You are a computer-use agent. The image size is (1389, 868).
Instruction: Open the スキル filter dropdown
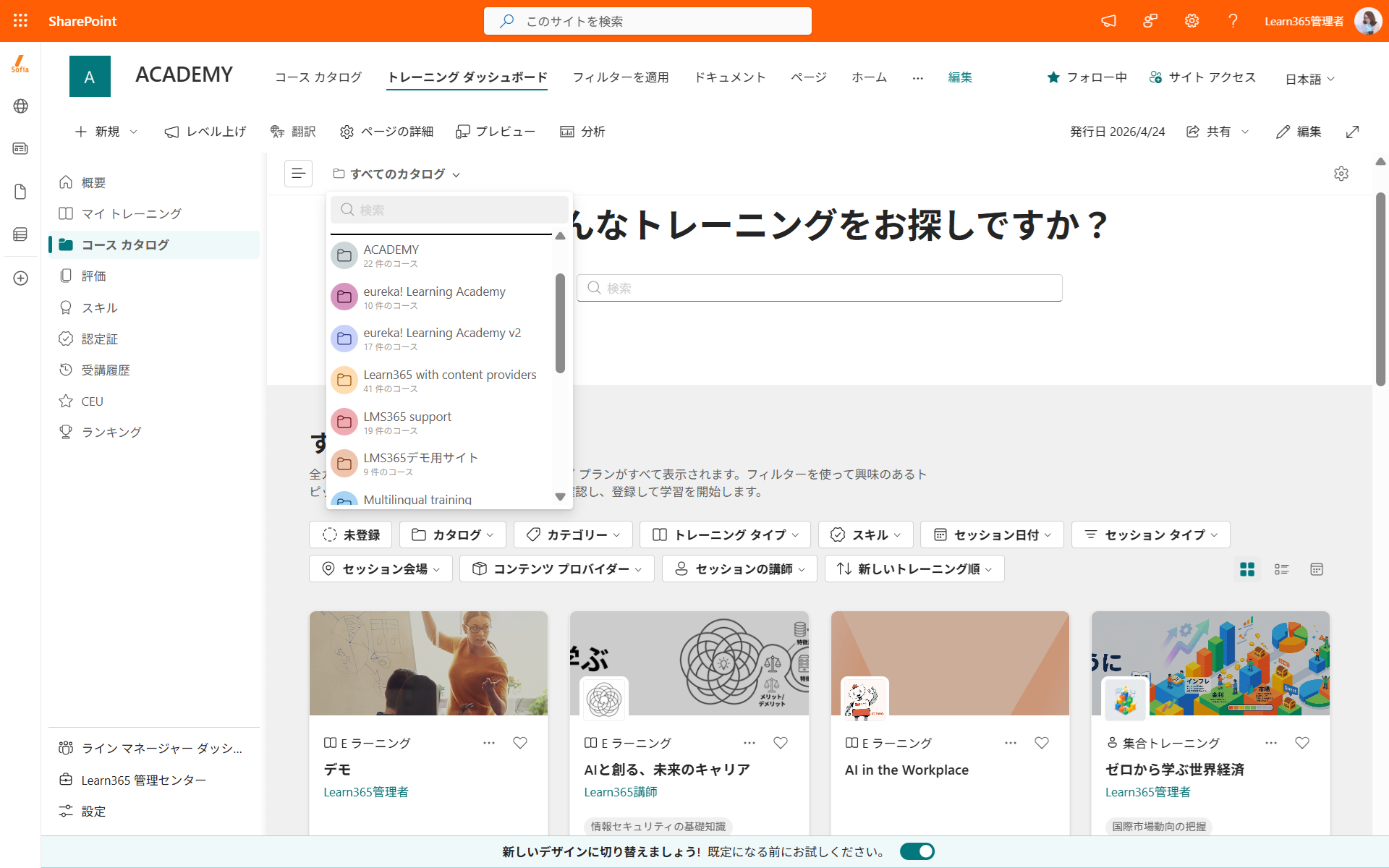pos(866,535)
